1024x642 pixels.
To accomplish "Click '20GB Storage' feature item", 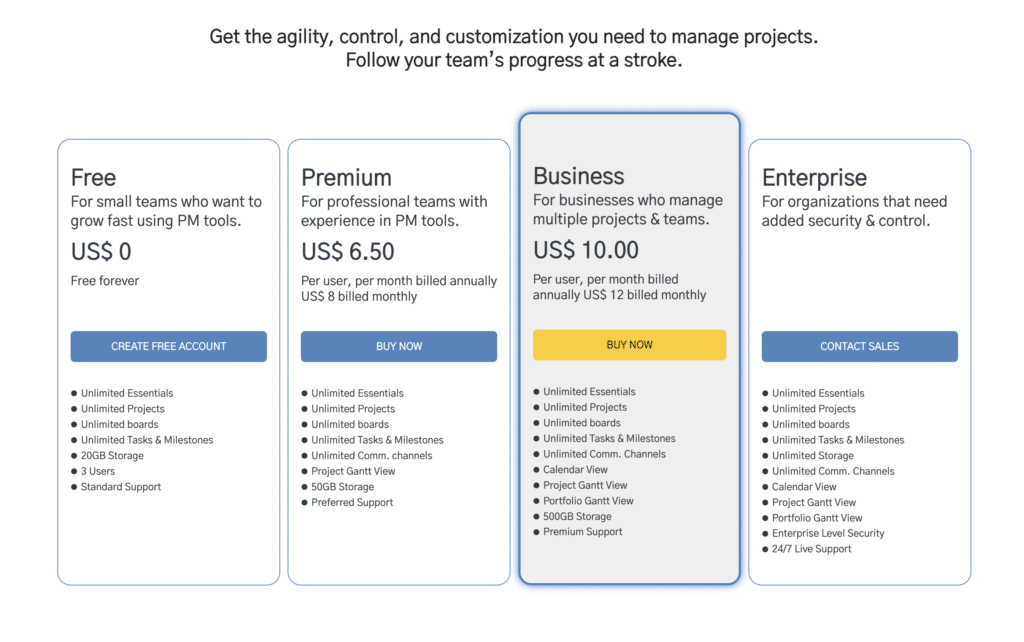I will click(x=112, y=455).
